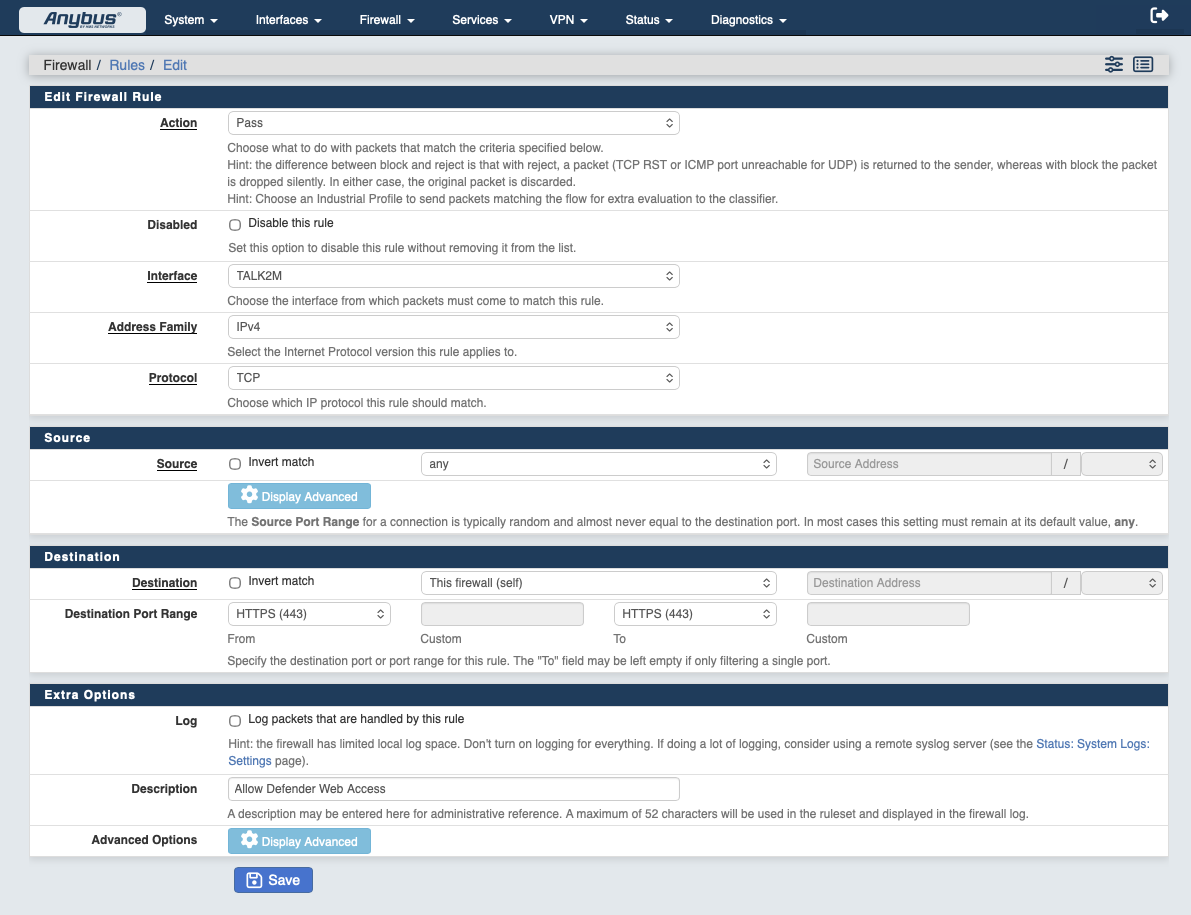1191x915 pixels.
Task: Click the Destination Address input field
Action: 929,583
